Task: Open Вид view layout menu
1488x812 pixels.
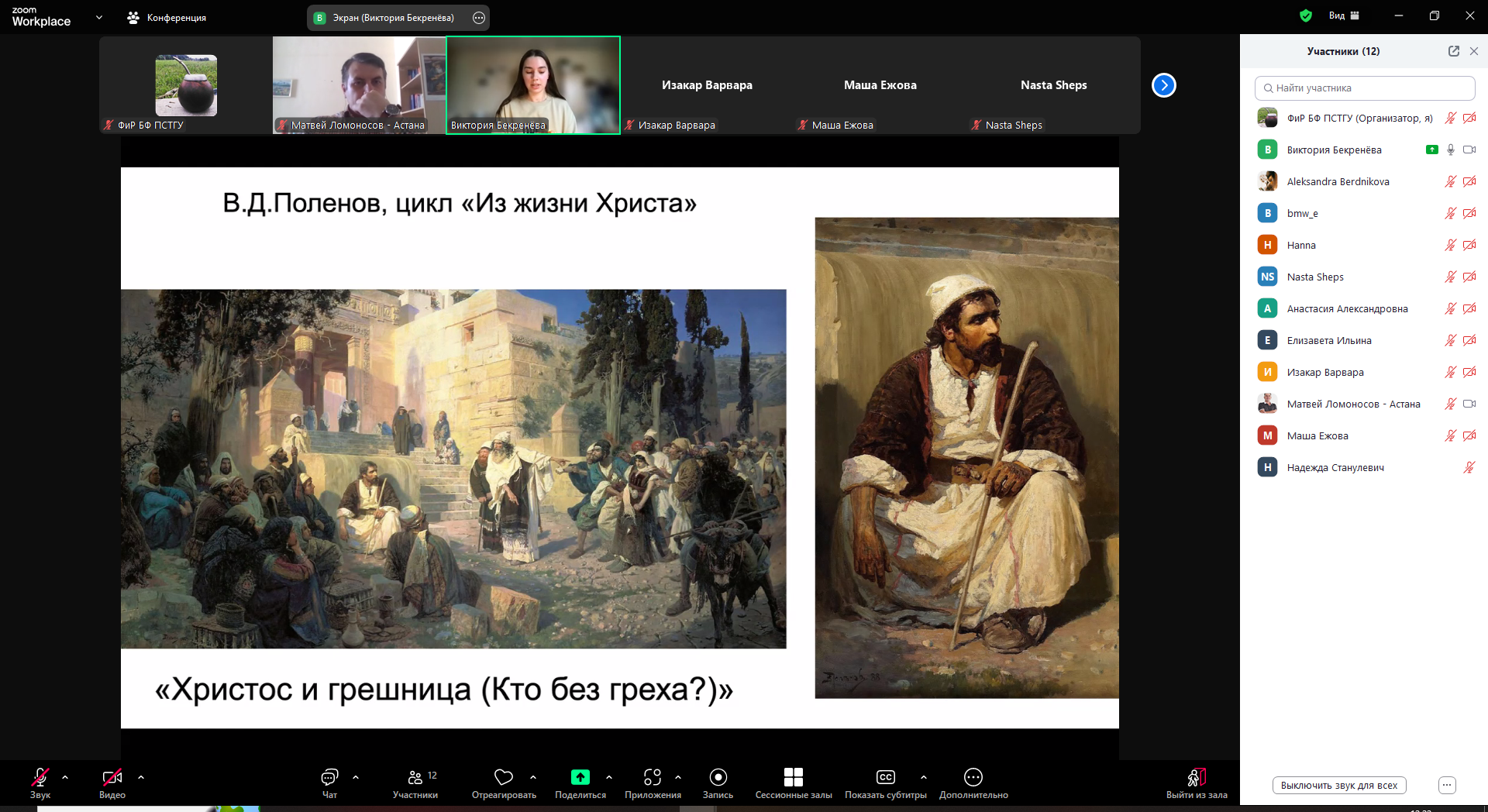Action: coord(1344,15)
